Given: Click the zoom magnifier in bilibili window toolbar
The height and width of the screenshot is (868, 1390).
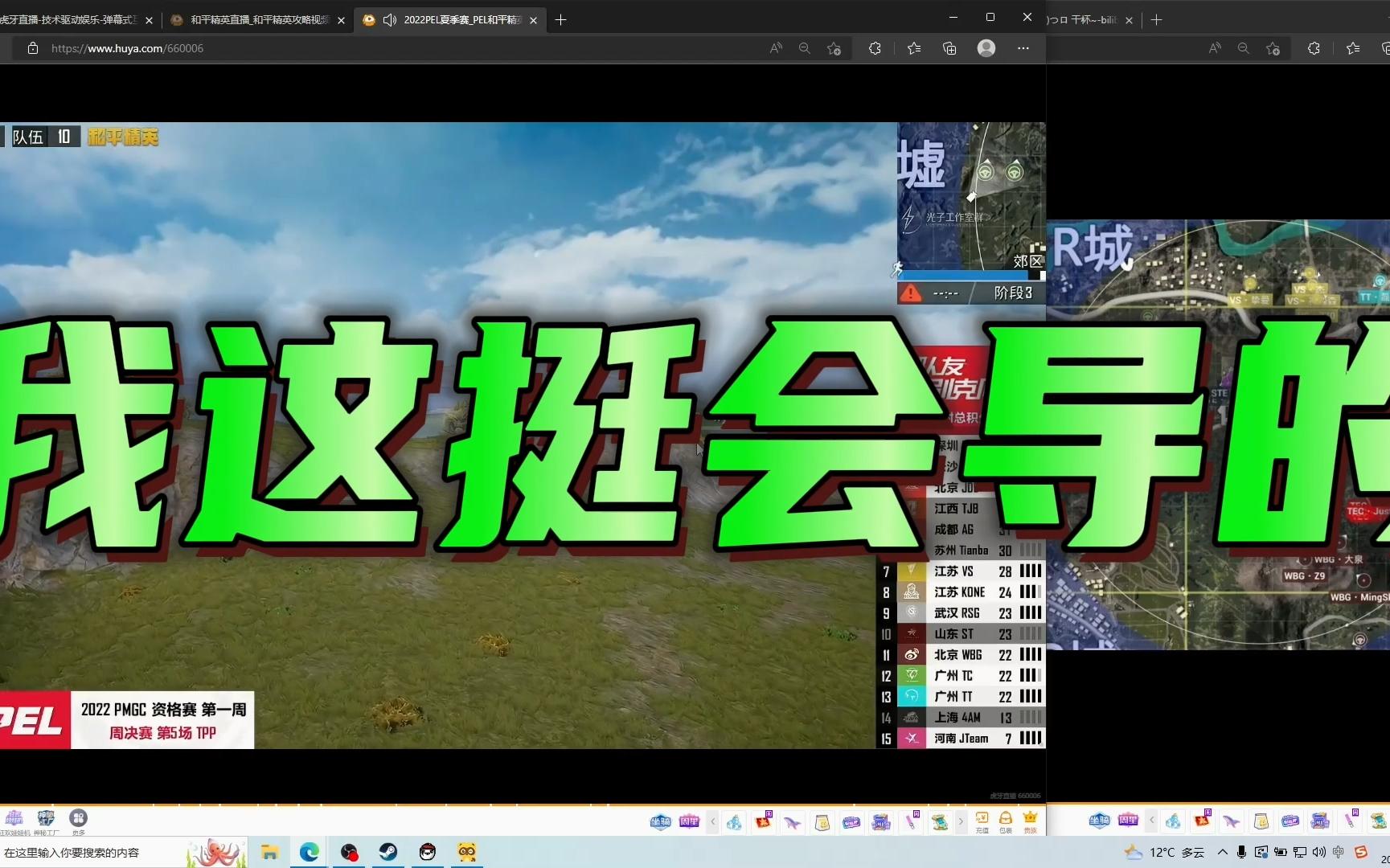Looking at the screenshot, I should [x=1243, y=48].
